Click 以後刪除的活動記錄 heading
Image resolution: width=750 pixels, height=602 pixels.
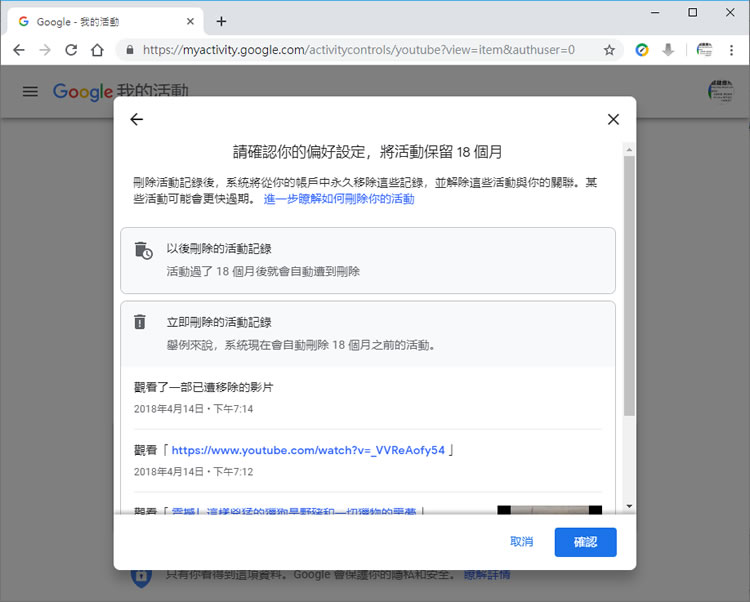(x=219, y=249)
